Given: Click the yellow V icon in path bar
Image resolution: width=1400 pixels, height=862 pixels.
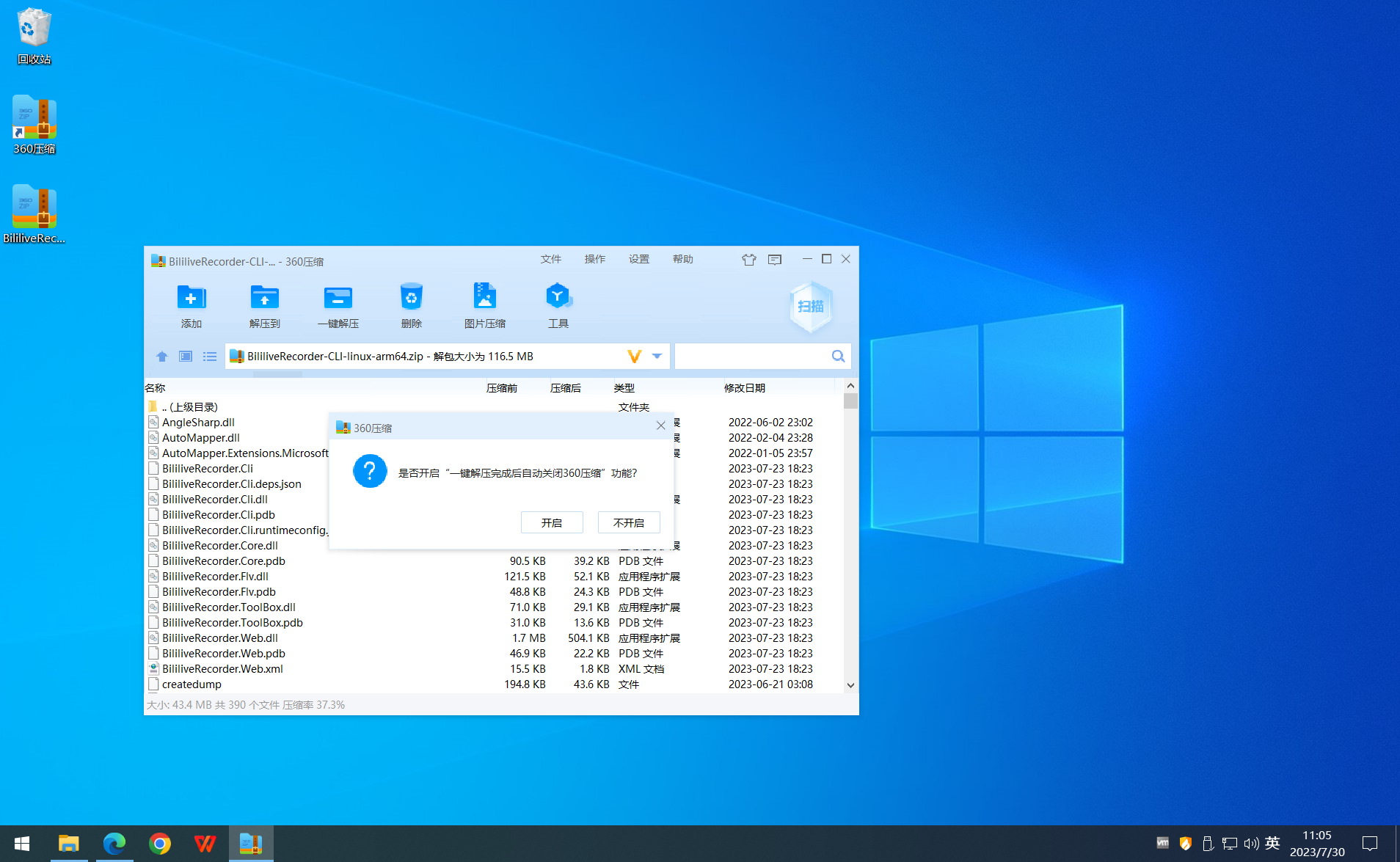Looking at the screenshot, I should click(x=635, y=357).
